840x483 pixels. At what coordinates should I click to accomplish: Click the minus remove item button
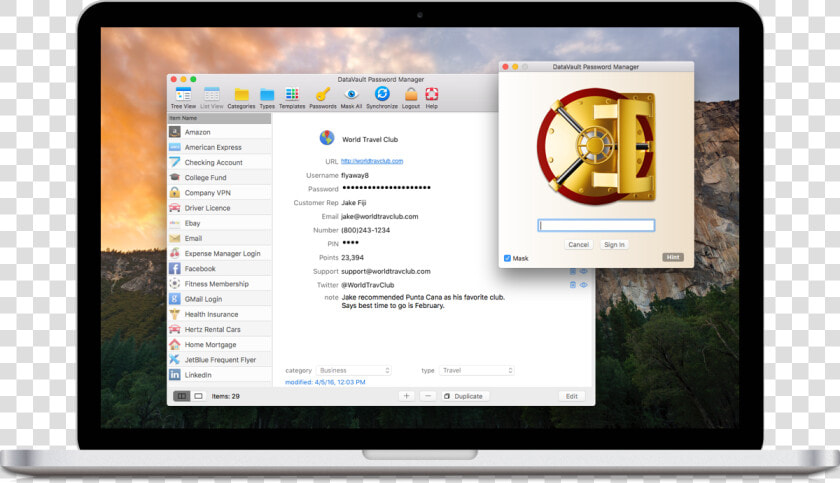point(428,396)
